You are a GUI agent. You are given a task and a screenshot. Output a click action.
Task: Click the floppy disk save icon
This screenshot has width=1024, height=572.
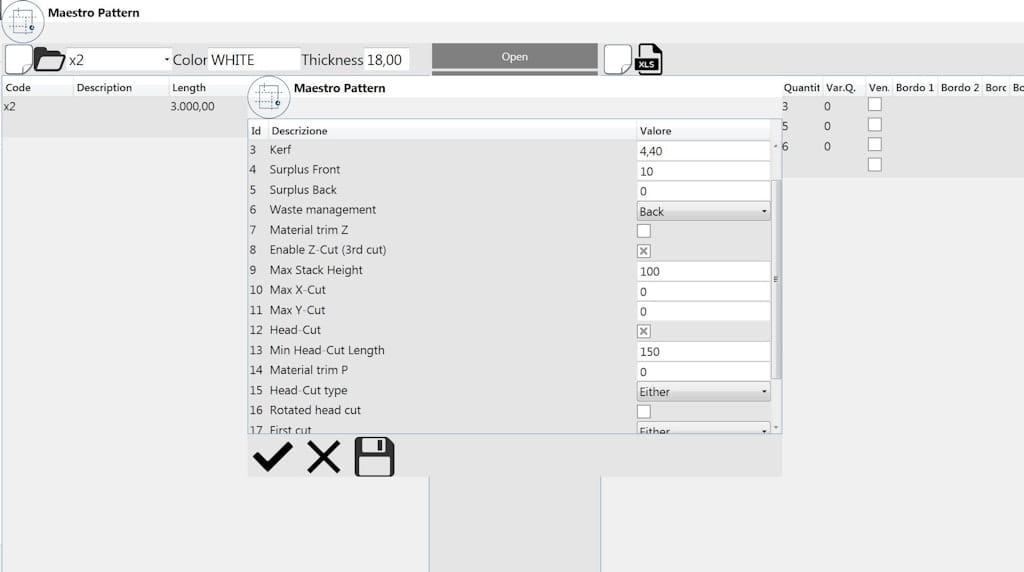tap(375, 457)
